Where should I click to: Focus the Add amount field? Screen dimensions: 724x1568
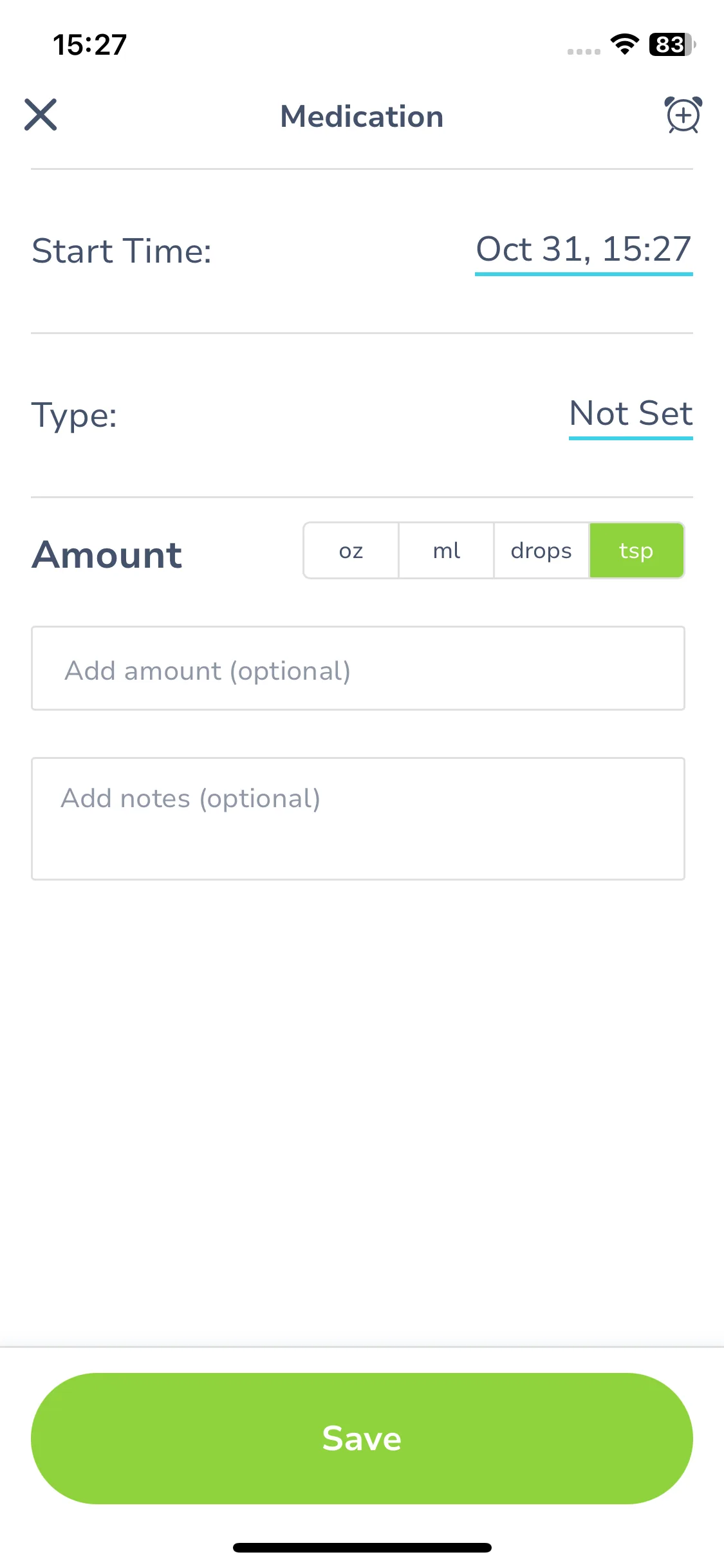pos(358,668)
